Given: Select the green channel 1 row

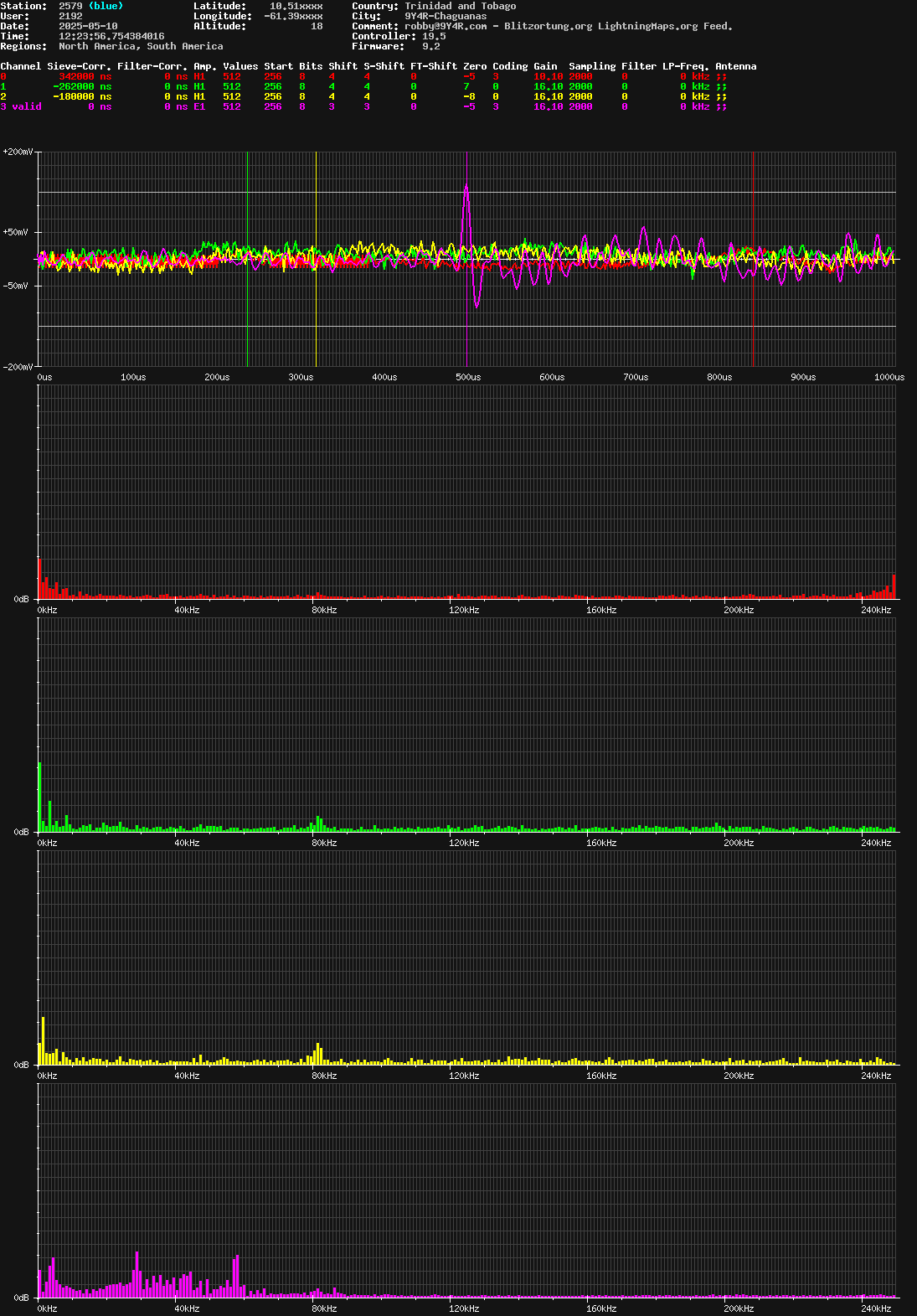Looking at the screenshot, I should coord(3,86).
